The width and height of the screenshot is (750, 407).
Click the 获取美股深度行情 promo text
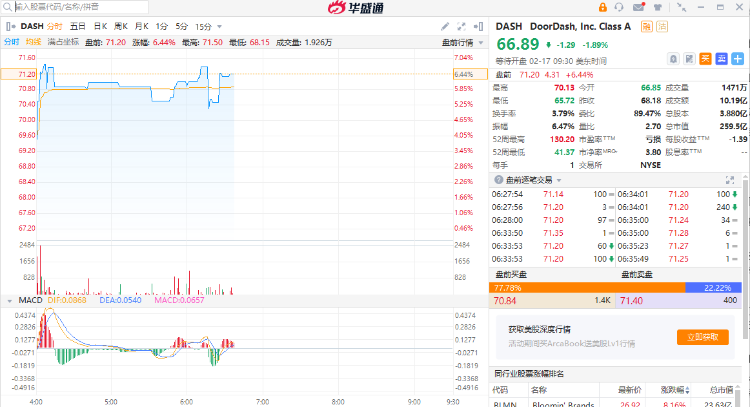coord(539,330)
